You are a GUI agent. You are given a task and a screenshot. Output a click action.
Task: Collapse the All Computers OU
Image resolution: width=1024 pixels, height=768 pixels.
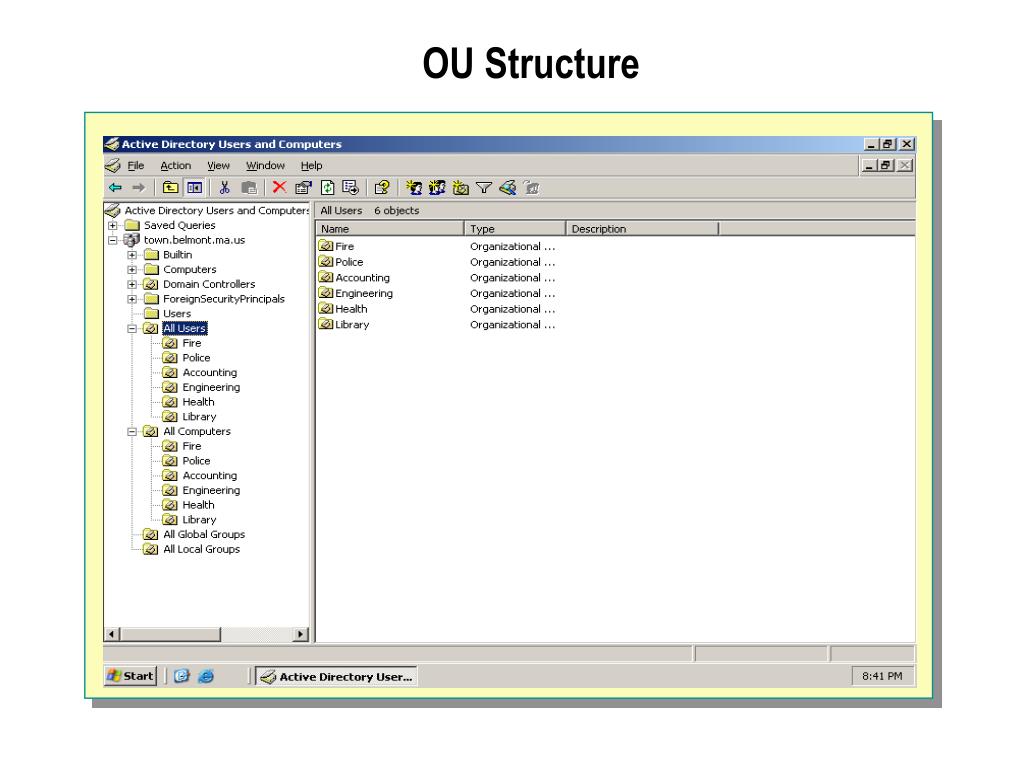tap(132, 432)
